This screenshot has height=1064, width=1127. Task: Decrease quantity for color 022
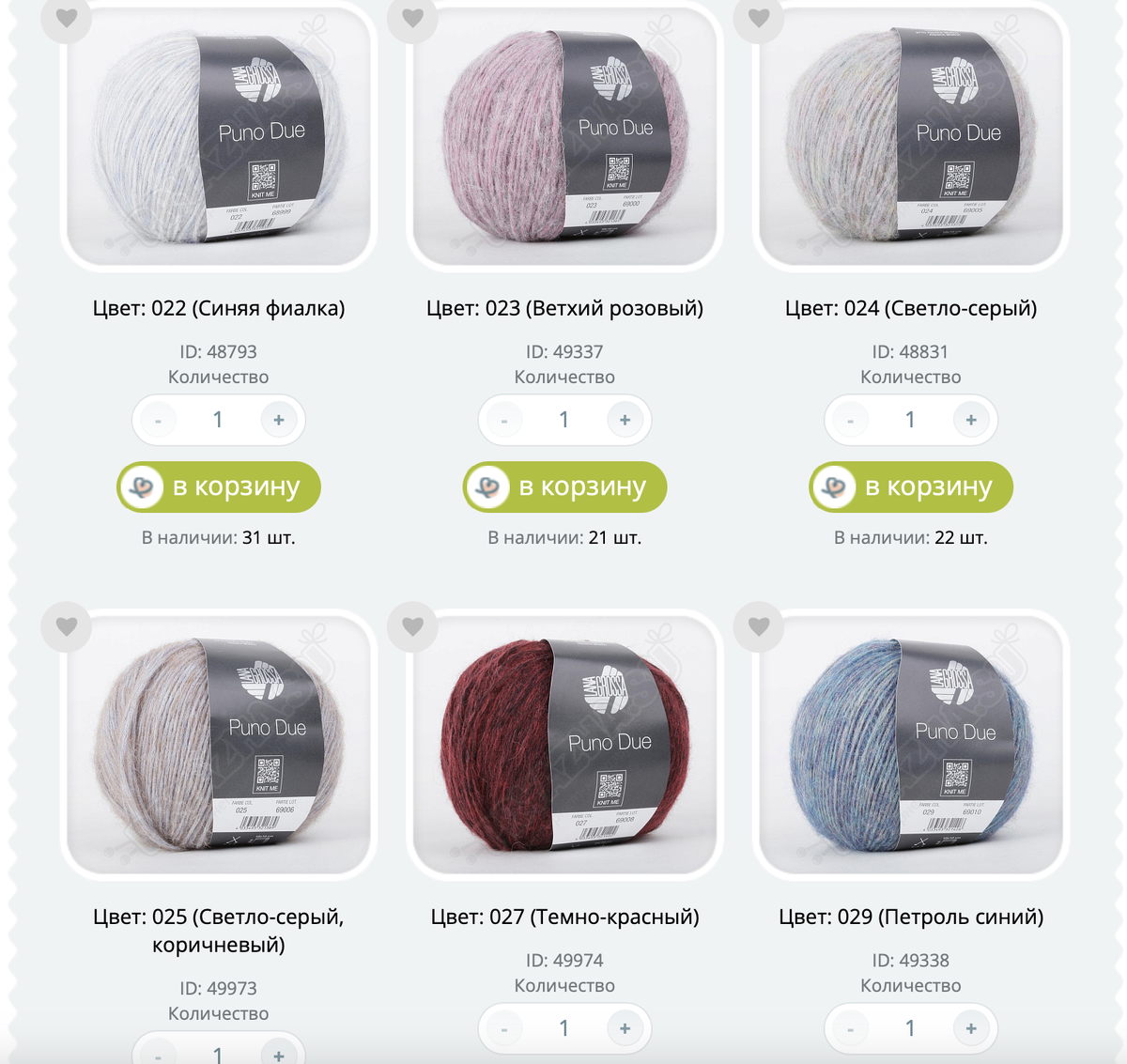pos(158,420)
